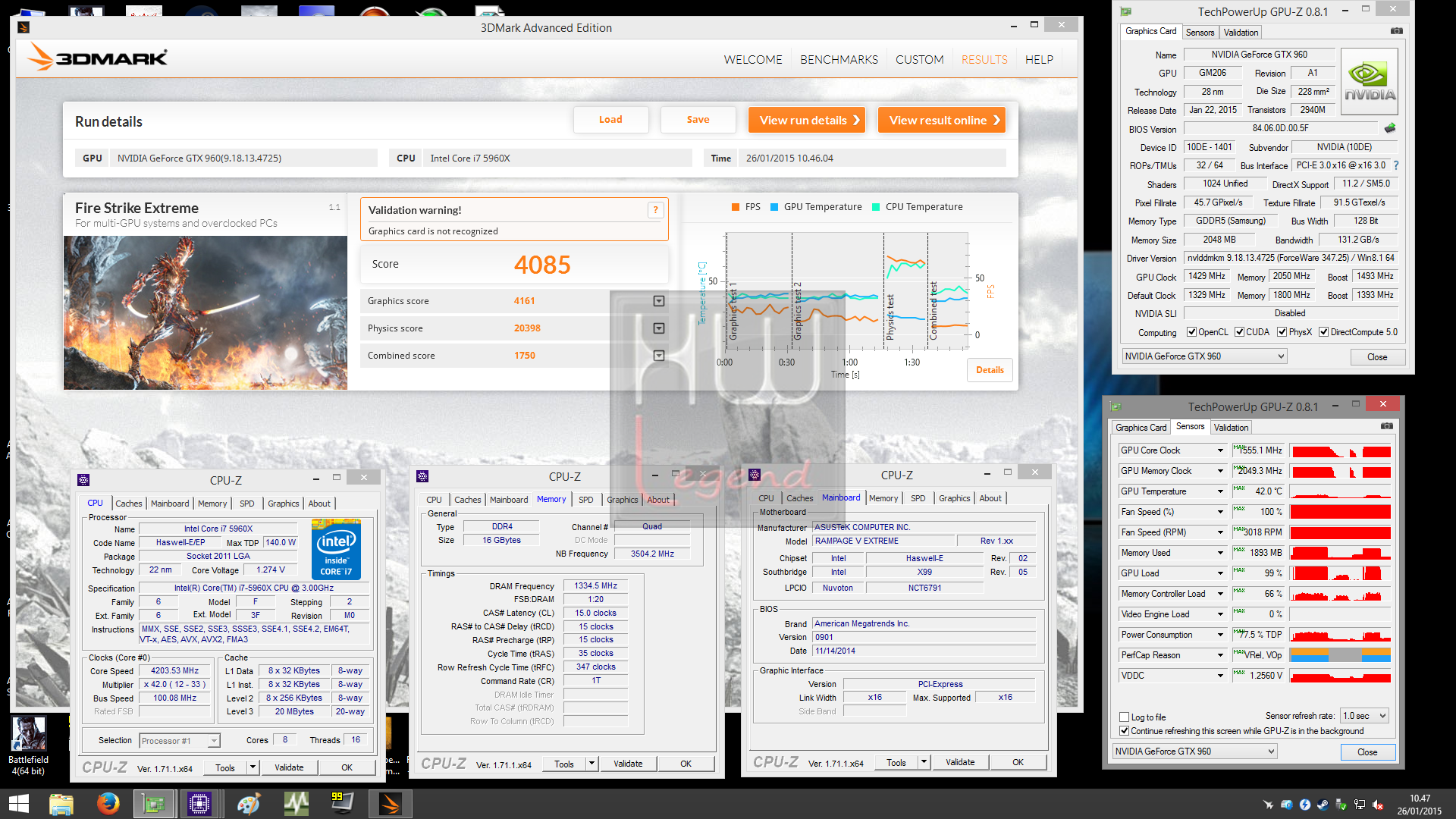Switch to Validation tab in top GPU-Z window
The width and height of the screenshot is (1456, 819).
[x=1241, y=32]
